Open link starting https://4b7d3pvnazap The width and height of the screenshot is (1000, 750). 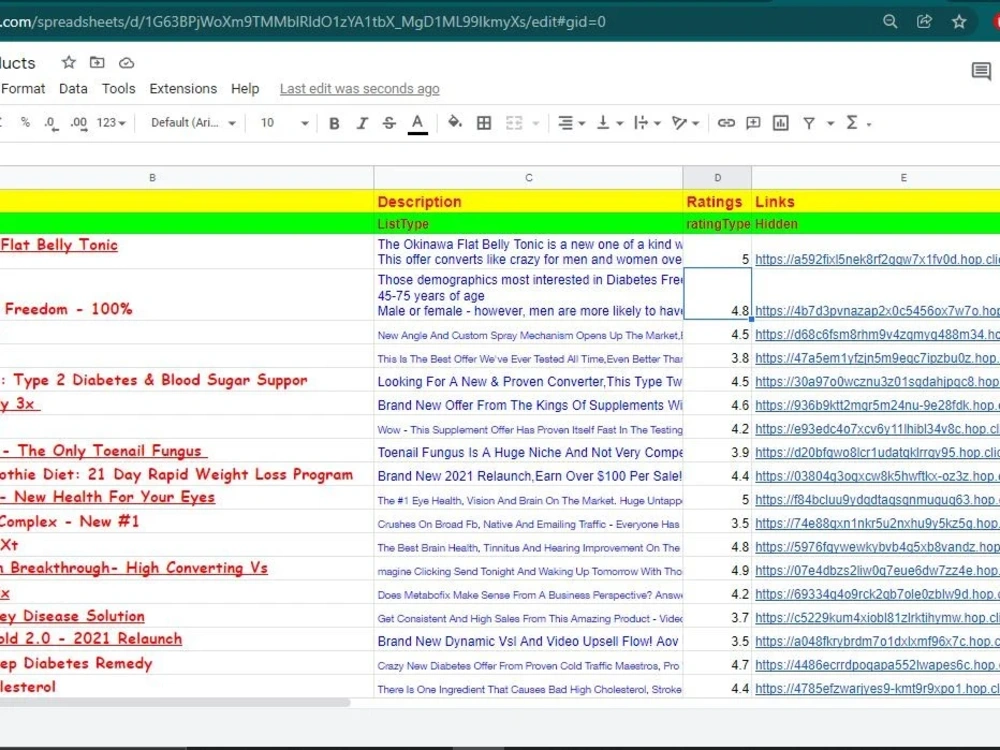tap(877, 311)
